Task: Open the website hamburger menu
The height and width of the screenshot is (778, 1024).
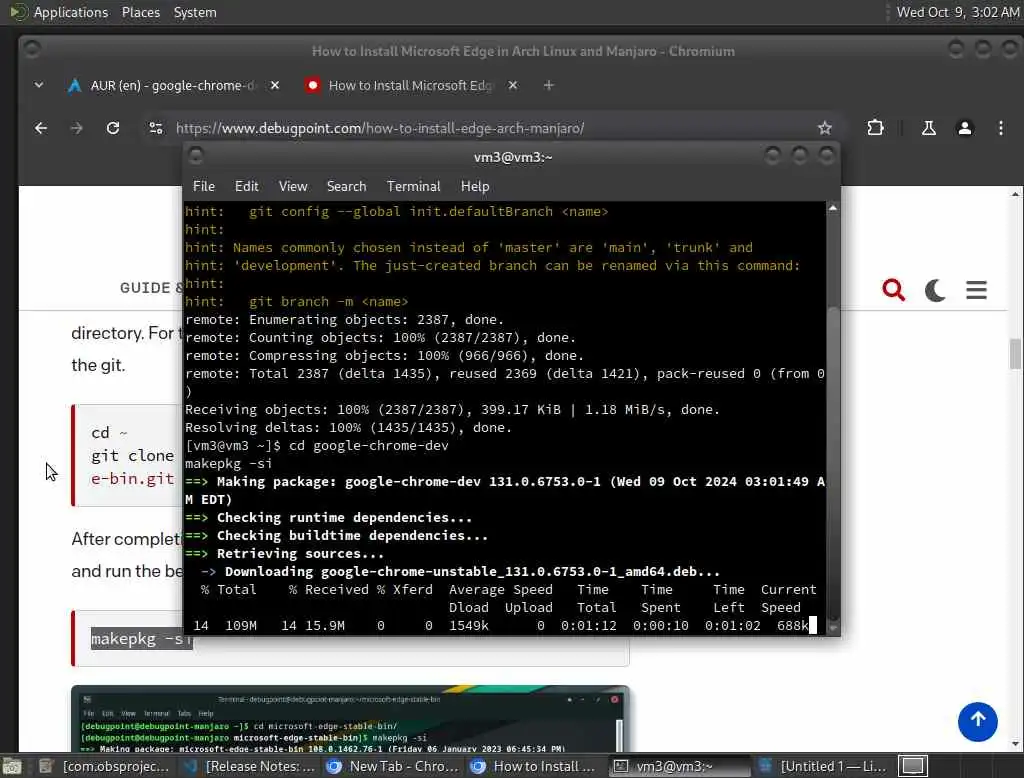Action: pyautogui.click(x=976, y=289)
